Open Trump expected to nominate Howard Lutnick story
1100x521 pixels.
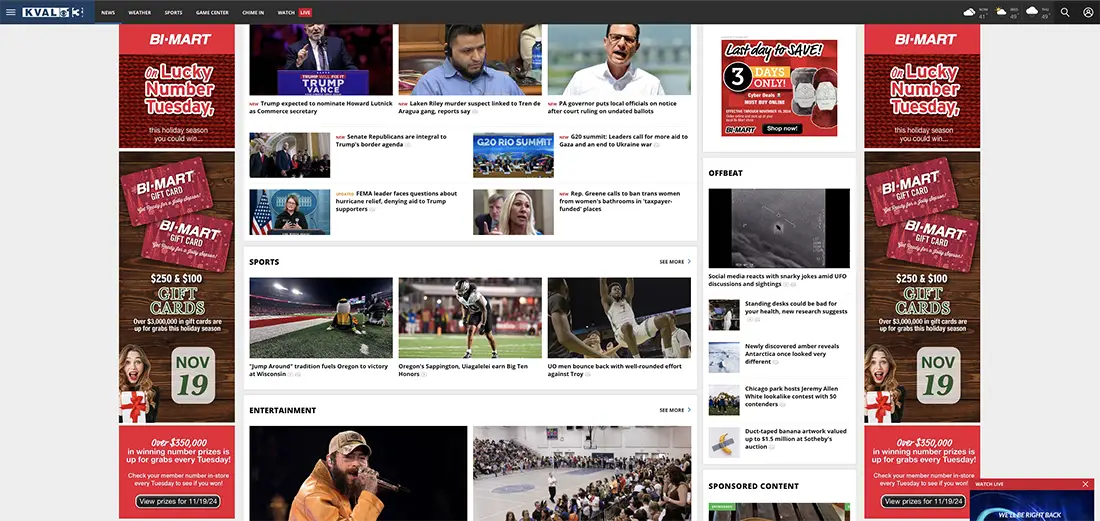321,107
